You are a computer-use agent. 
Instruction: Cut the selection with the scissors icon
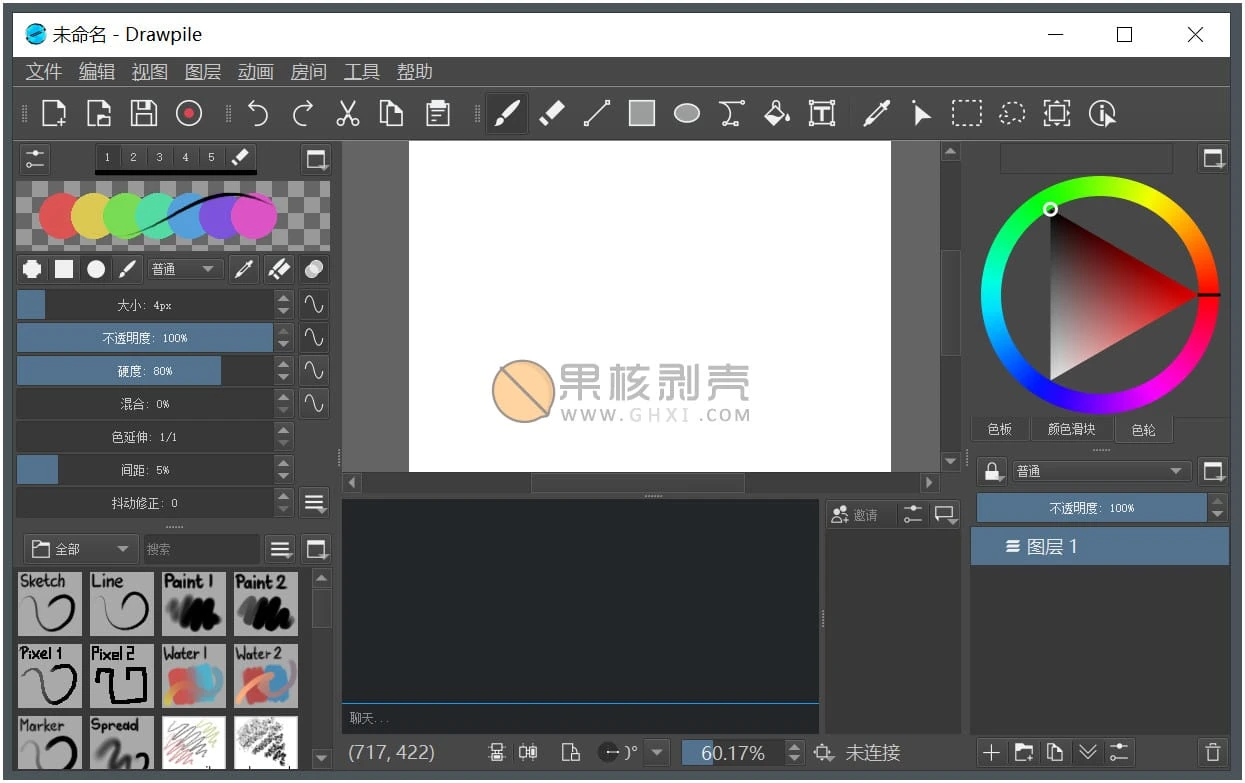click(x=347, y=113)
